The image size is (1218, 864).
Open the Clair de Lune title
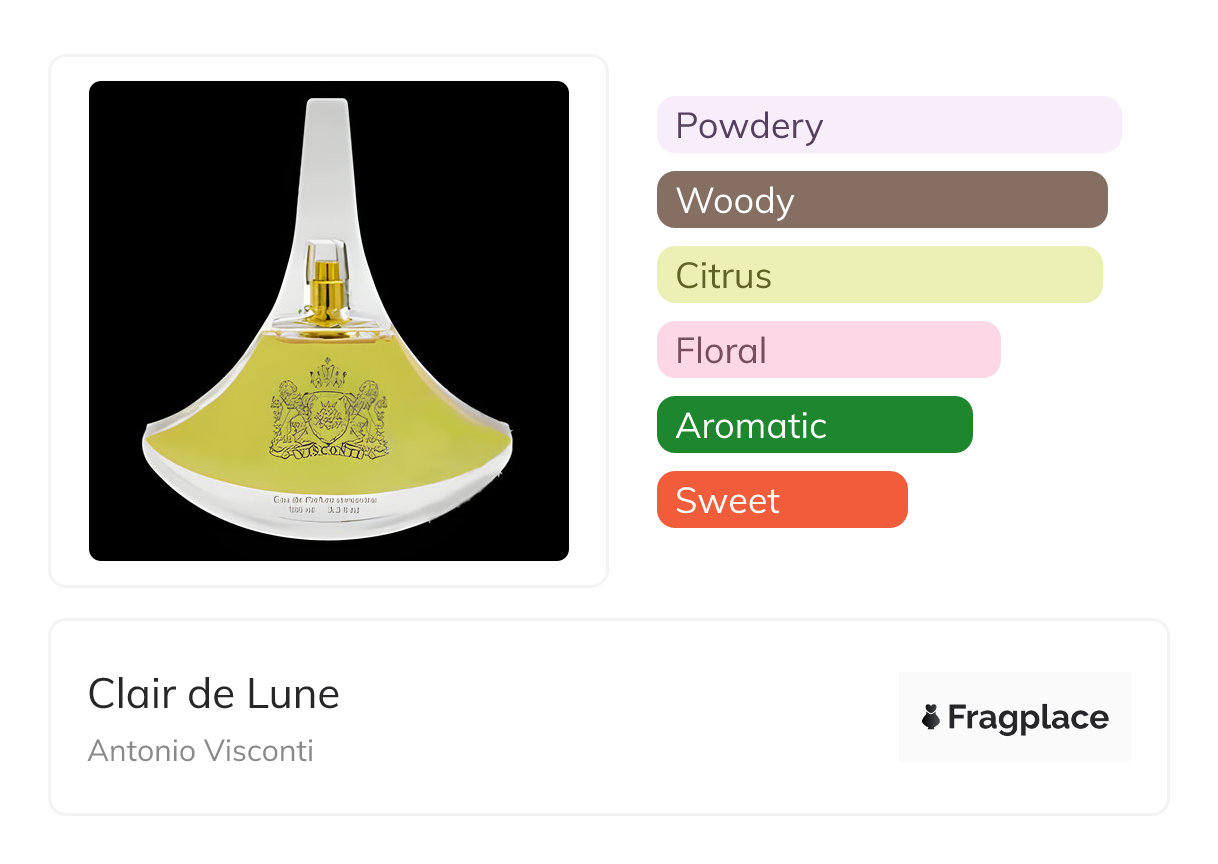click(214, 693)
